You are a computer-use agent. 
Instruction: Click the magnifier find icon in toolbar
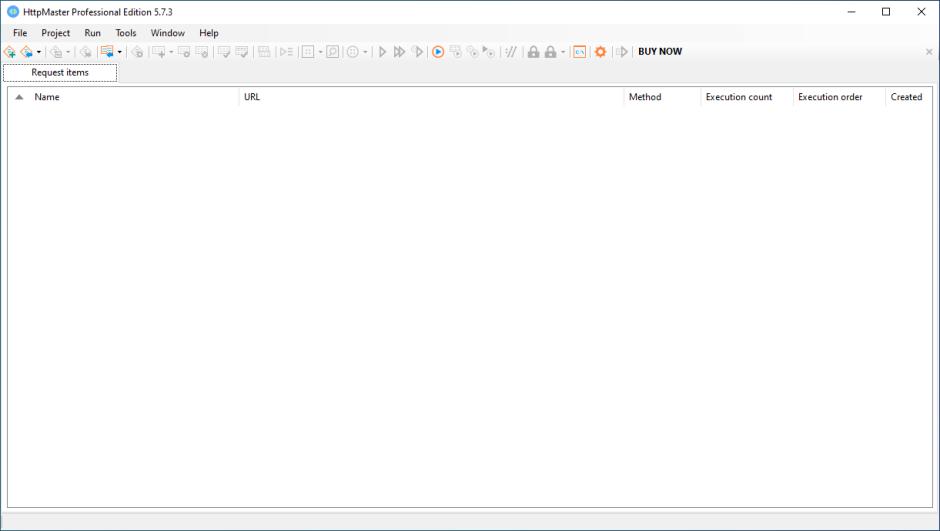point(333,52)
